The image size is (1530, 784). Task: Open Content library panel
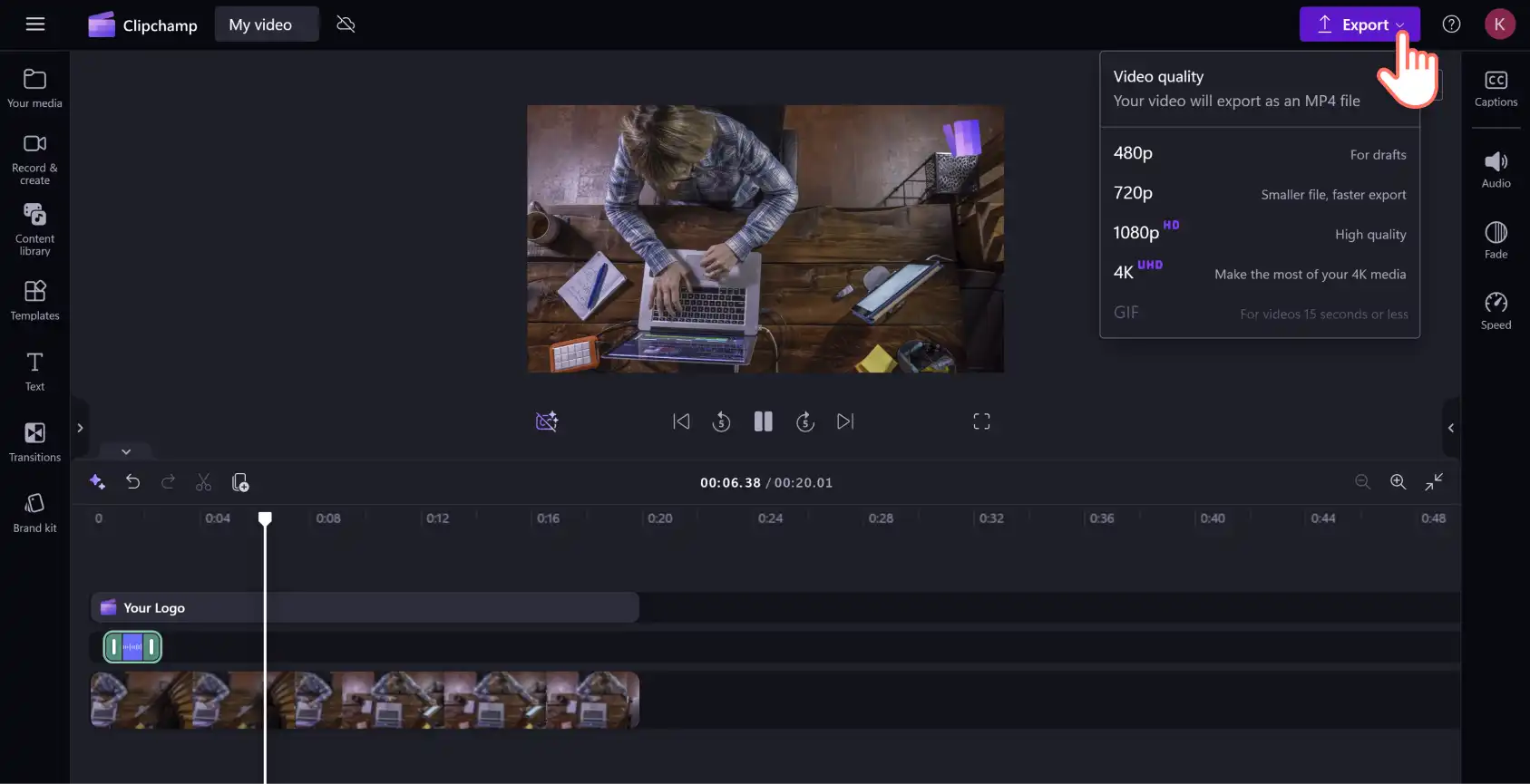(34, 229)
